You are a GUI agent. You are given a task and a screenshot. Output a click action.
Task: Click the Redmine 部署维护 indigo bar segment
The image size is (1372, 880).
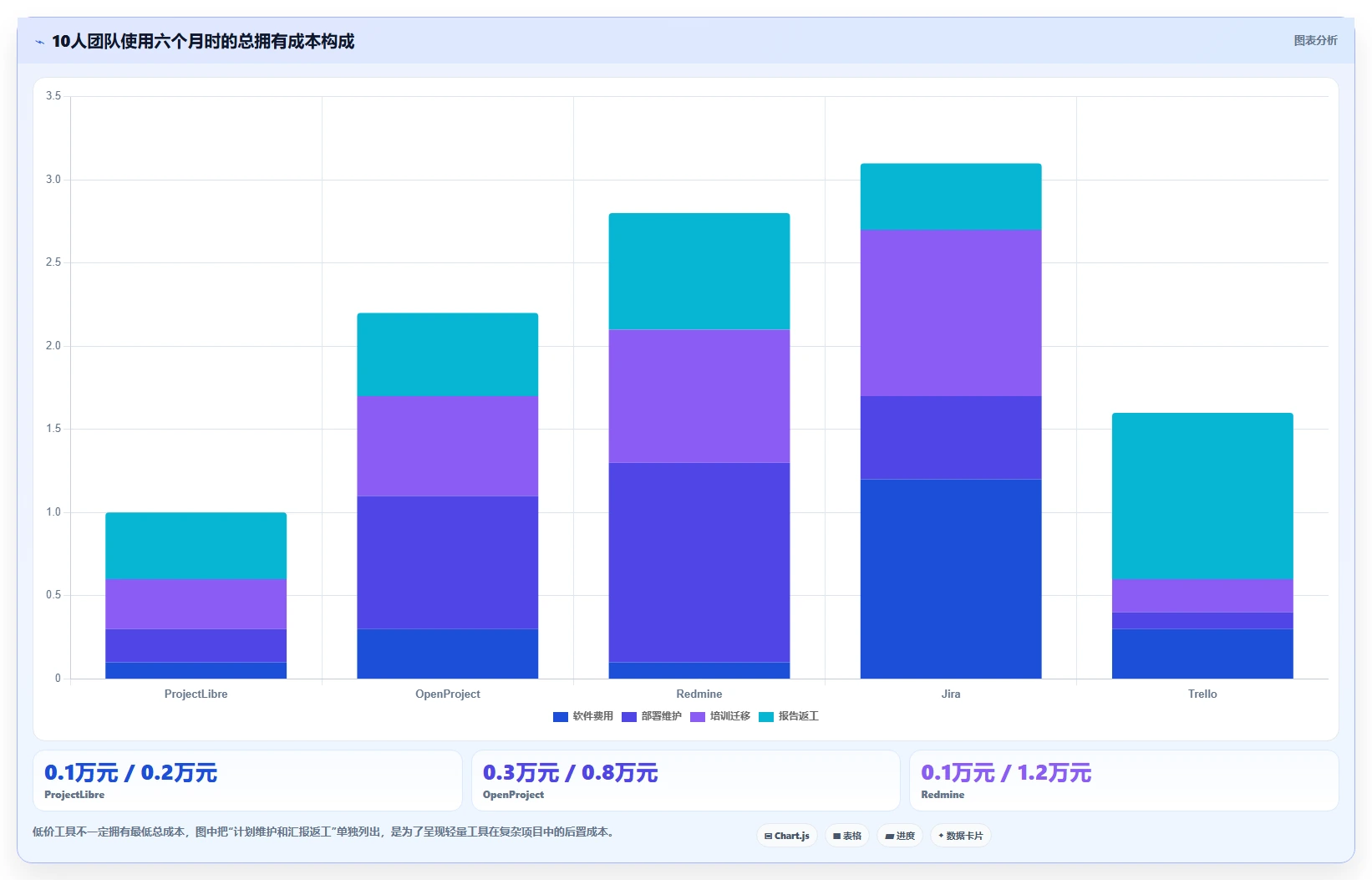699,562
